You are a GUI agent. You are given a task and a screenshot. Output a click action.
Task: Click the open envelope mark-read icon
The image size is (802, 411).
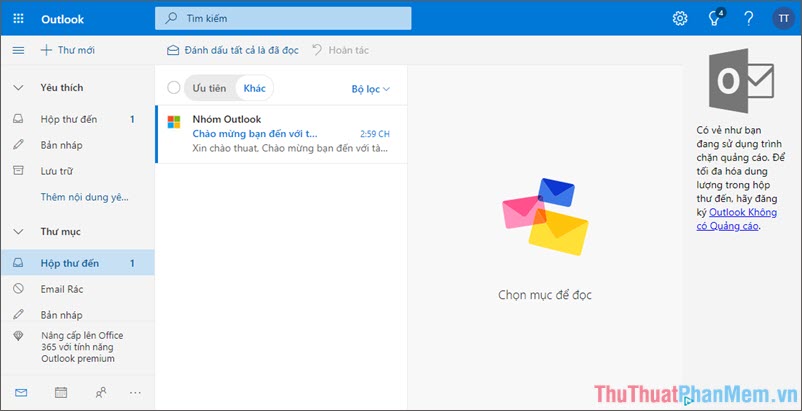[173, 50]
